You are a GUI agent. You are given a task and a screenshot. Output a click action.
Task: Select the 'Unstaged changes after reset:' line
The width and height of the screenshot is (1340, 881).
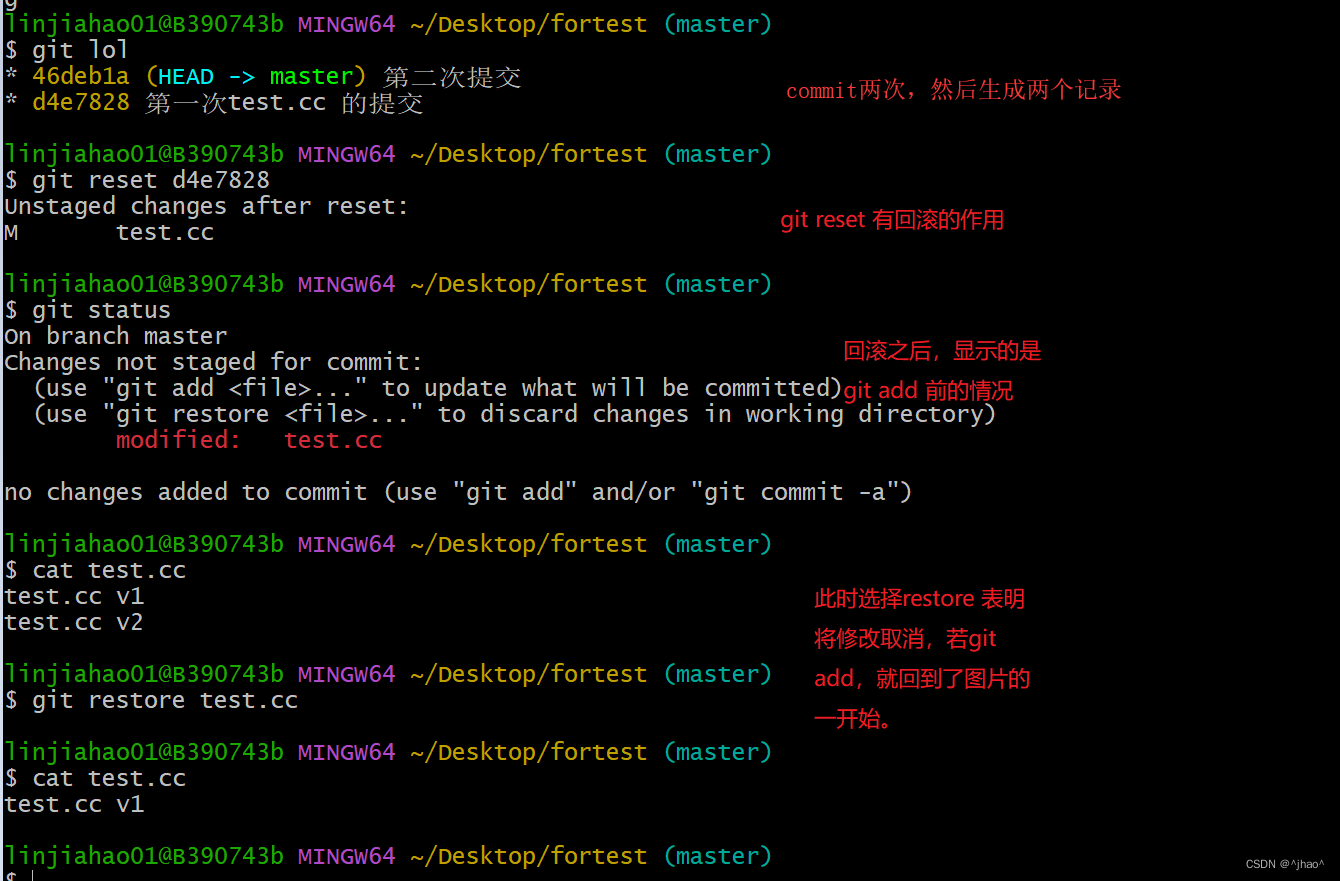point(207,206)
